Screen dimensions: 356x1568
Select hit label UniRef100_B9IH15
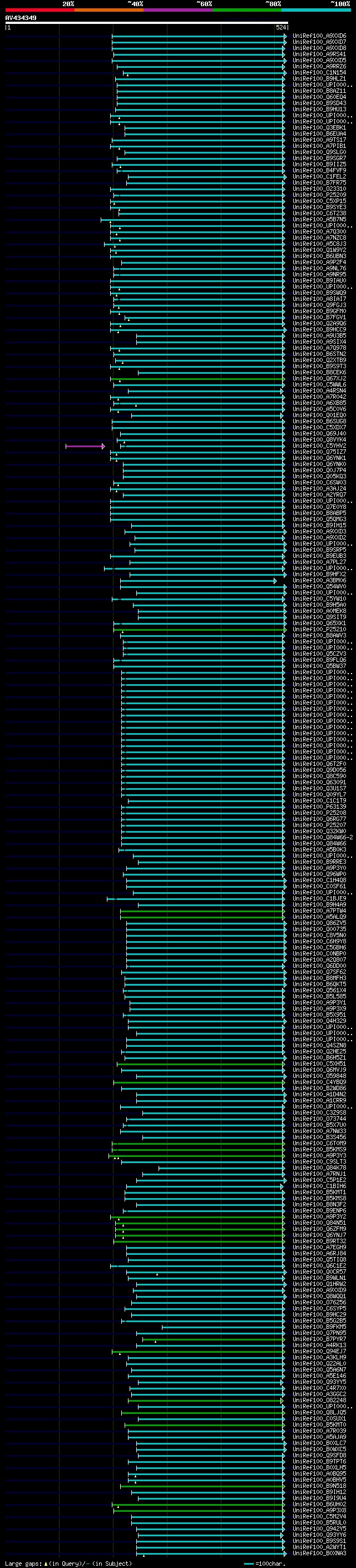click(319, 525)
